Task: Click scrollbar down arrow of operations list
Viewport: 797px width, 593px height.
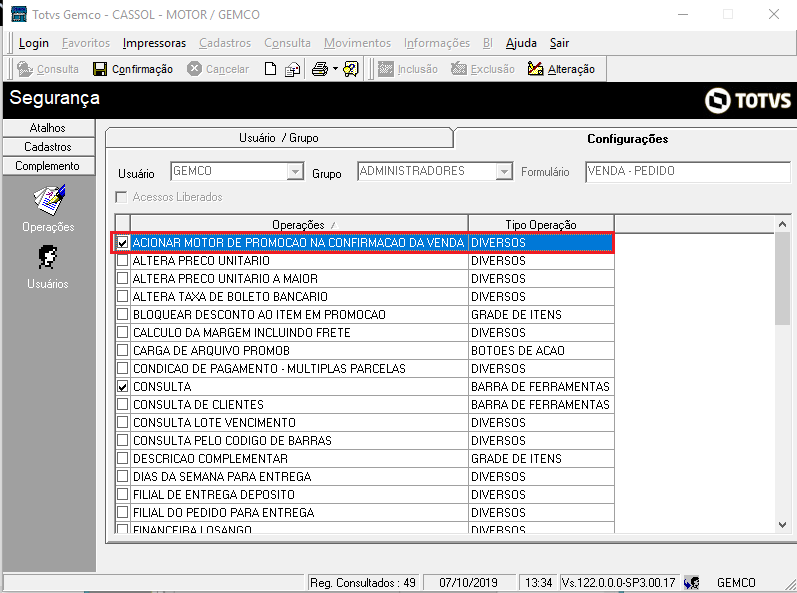Action: click(x=782, y=525)
